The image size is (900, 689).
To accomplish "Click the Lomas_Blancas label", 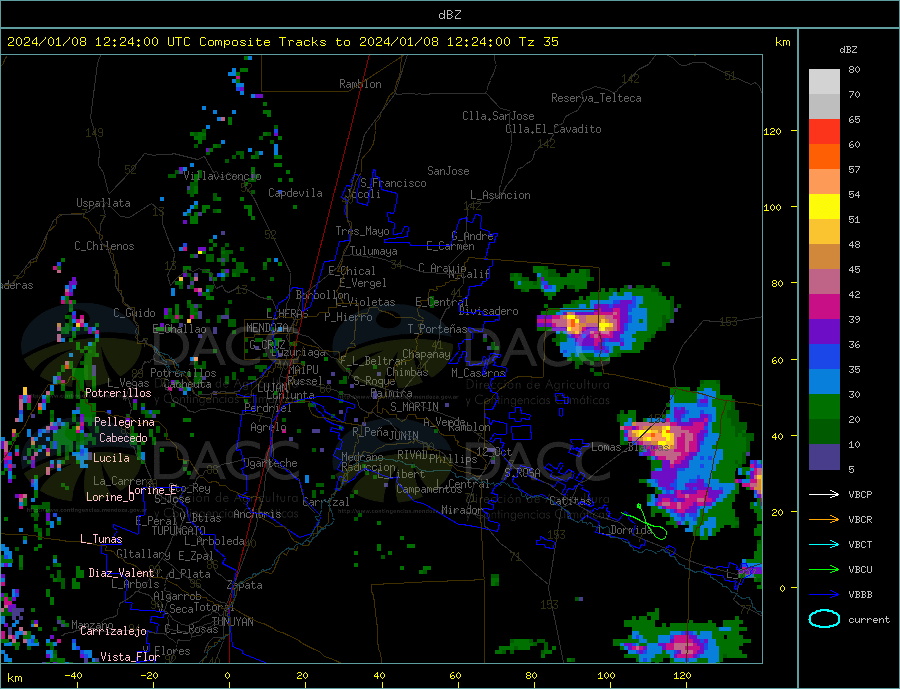I will pos(630,447).
